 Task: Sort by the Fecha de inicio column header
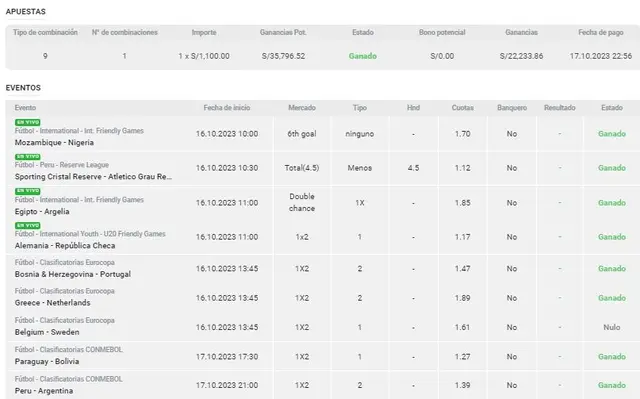coord(227,108)
